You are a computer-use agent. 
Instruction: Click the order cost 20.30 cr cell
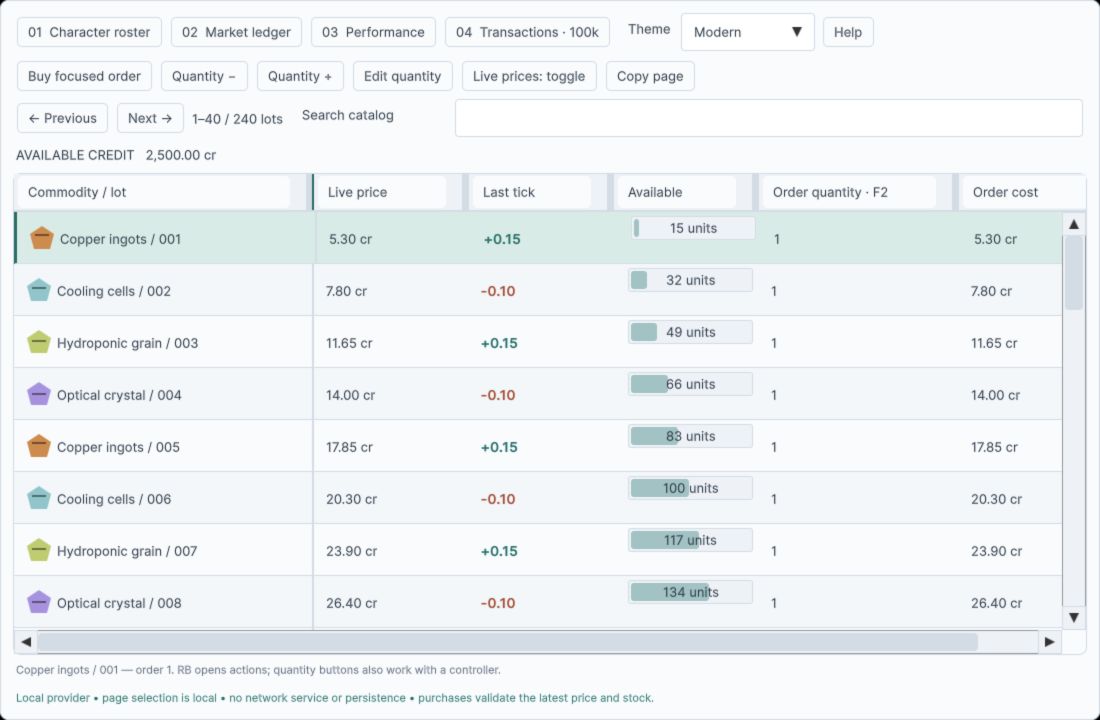(x=996, y=499)
